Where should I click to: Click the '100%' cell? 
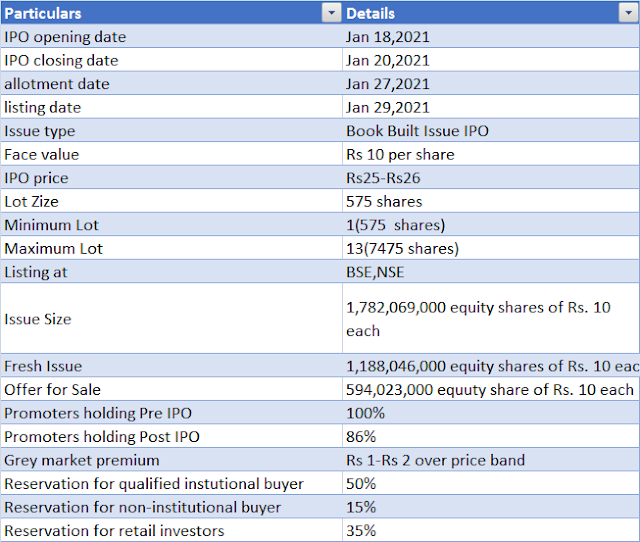click(491, 413)
